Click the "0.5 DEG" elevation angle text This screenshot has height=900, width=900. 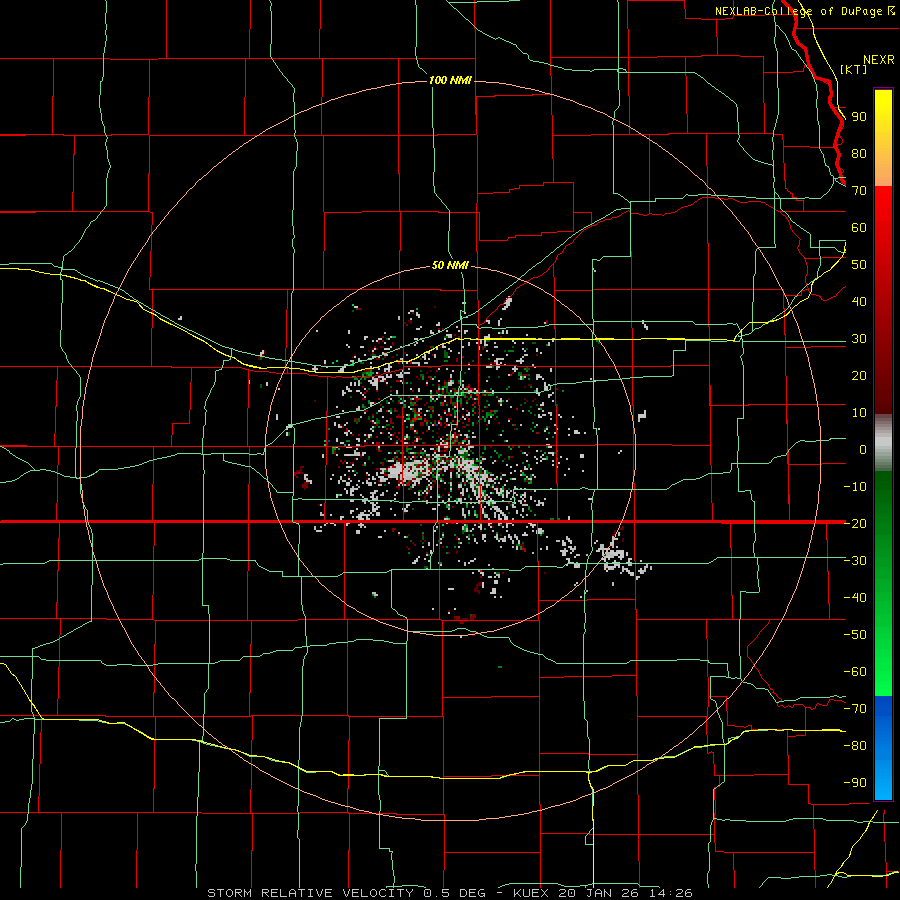(x=455, y=893)
